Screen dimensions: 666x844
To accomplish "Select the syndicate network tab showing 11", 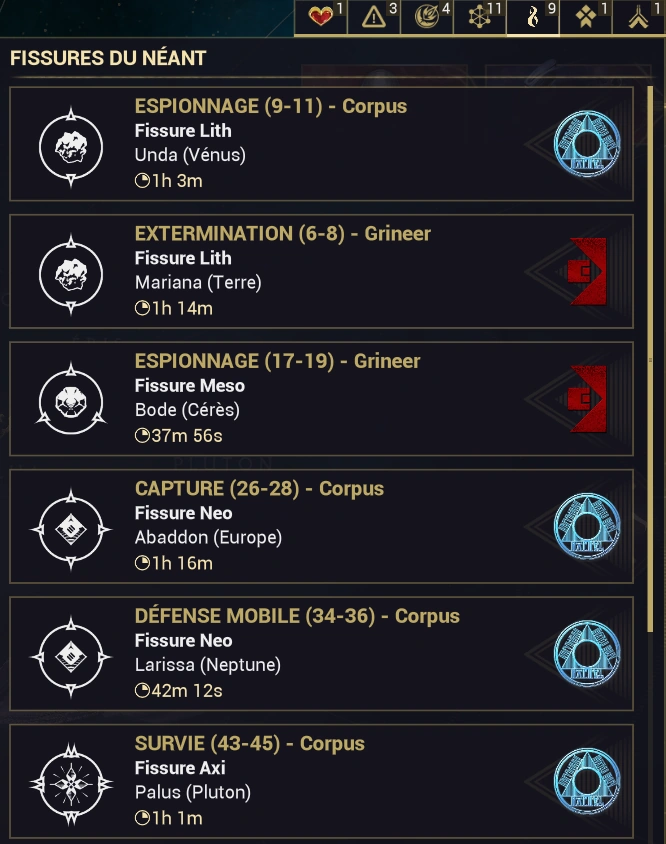I will [x=480, y=18].
